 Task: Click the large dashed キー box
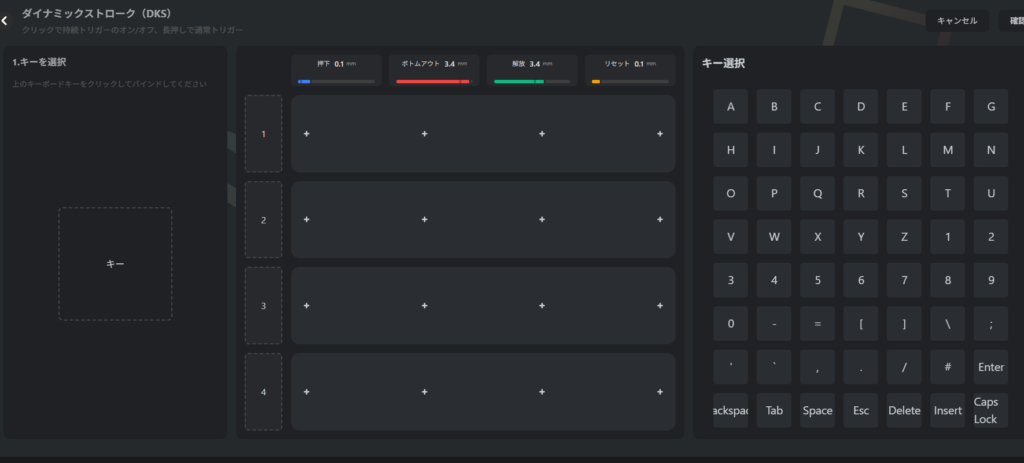point(115,264)
